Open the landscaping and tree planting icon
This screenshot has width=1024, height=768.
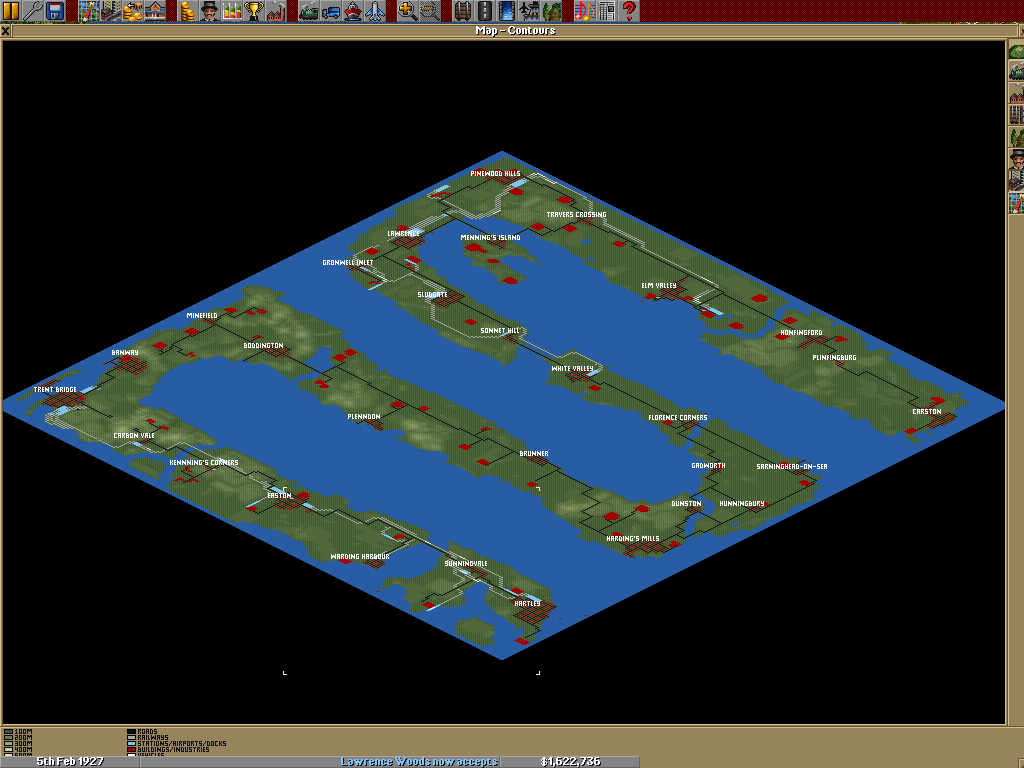552,10
